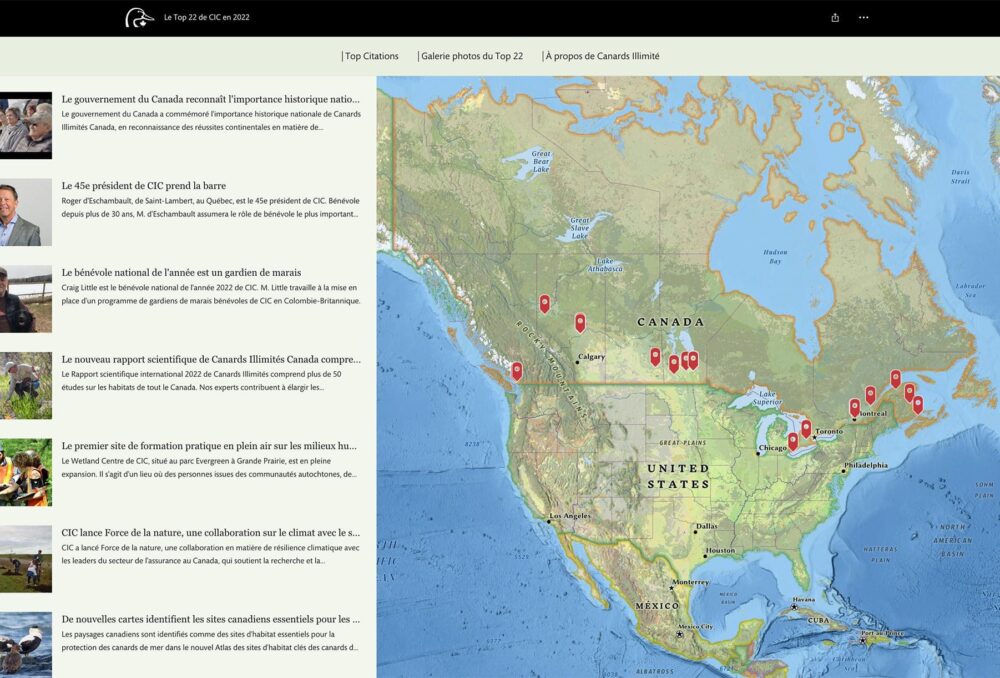Open the share icon in header
This screenshot has height=678, width=1000.
[835, 18]
